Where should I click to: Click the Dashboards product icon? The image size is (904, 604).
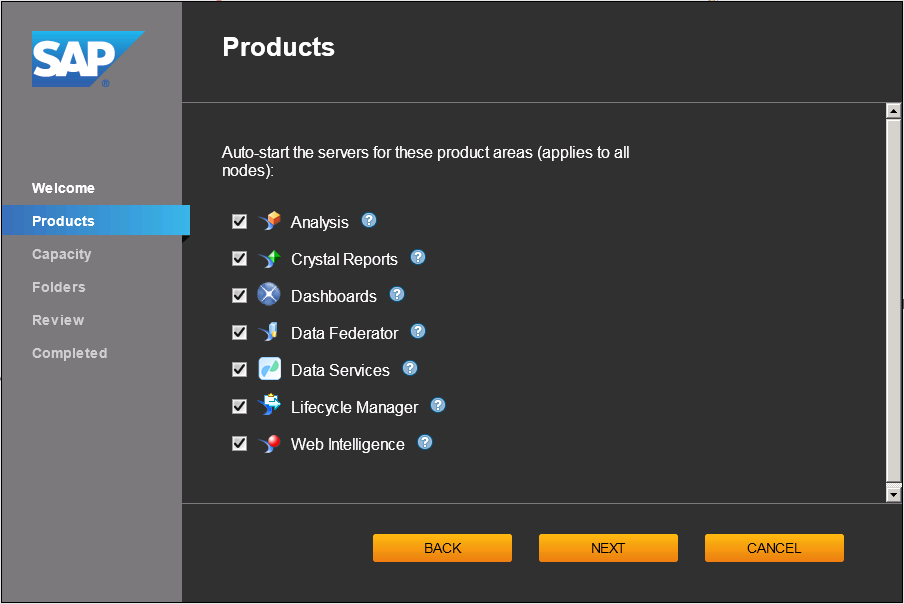point(269,295)
